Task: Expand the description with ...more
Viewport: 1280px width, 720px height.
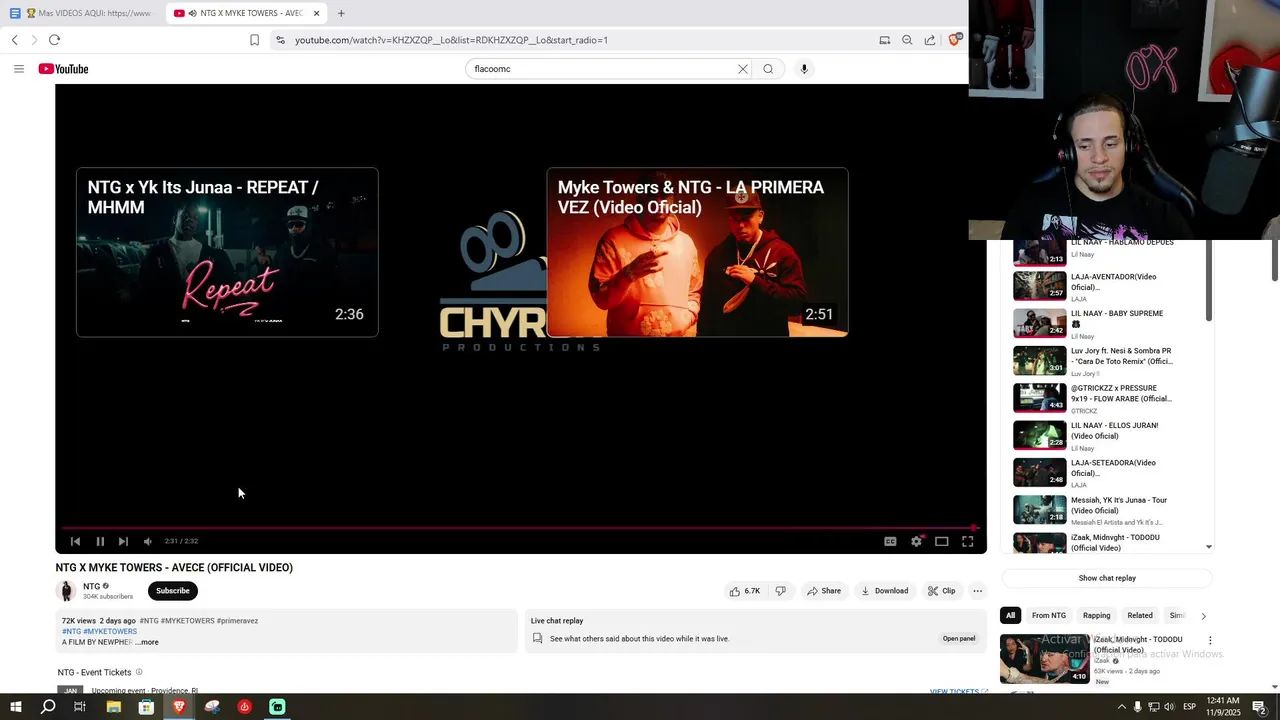Action: point(147,642)
